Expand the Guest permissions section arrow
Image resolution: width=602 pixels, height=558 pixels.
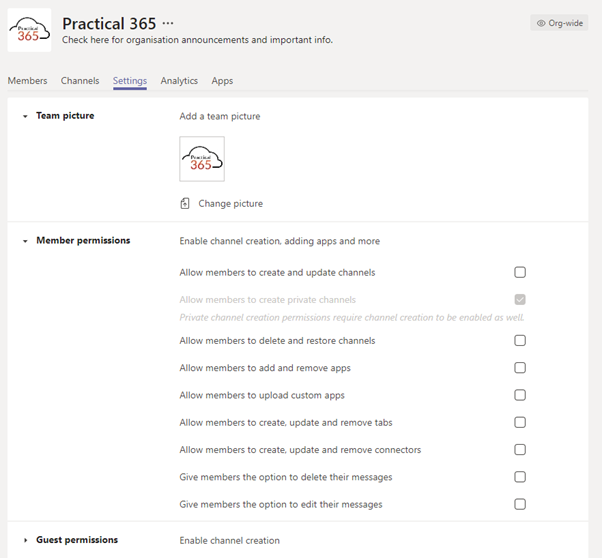(x=25, y=540)
